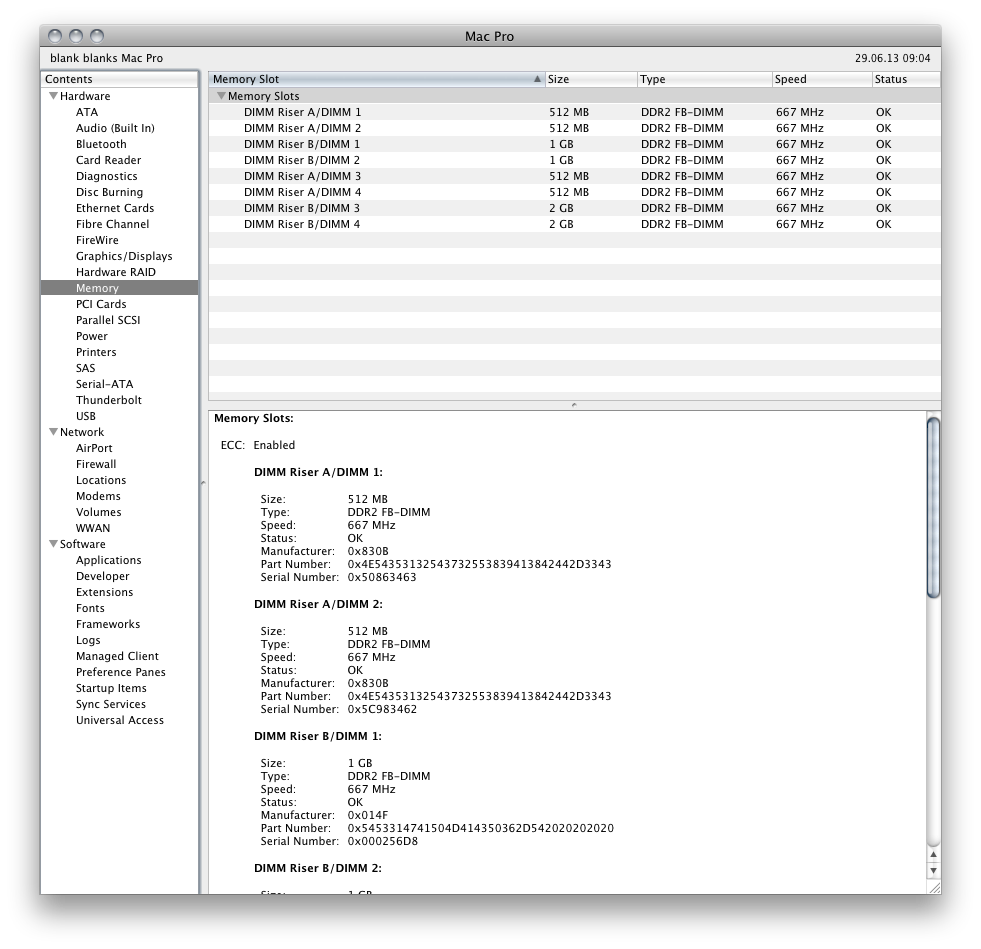
Task: Open Extensions section
Action: point(104,592)
